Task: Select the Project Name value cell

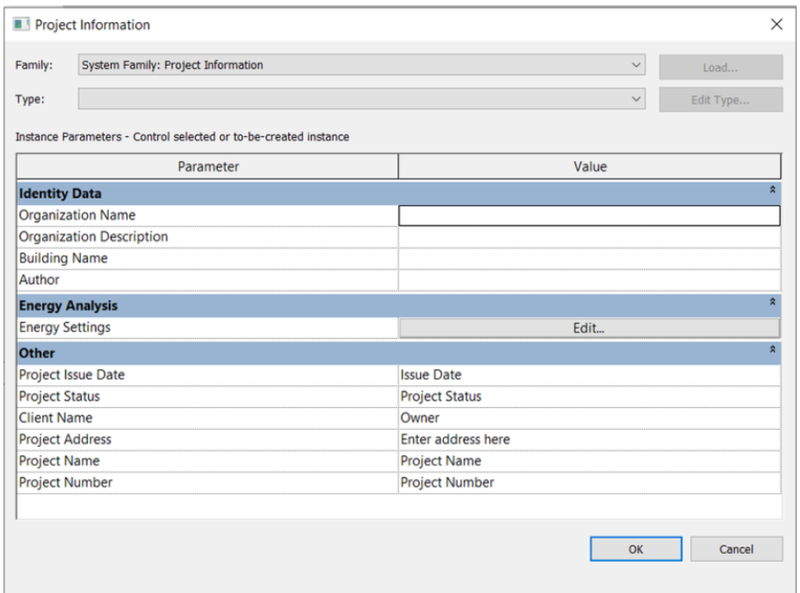Action: coord(589,461)
